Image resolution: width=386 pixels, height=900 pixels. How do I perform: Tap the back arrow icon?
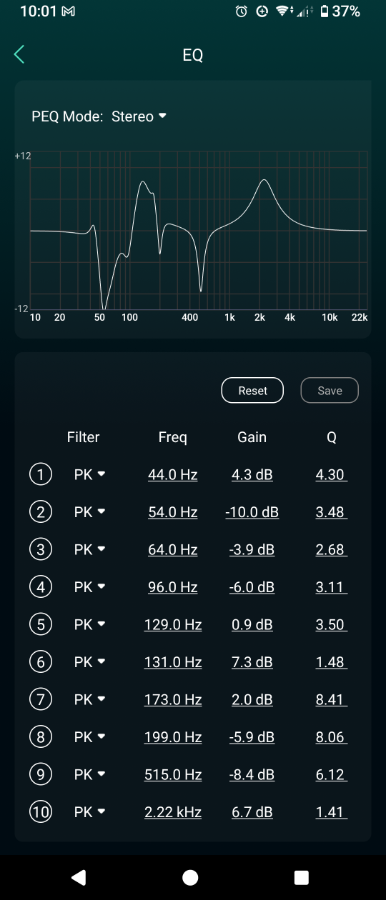(x=20, y=55)
